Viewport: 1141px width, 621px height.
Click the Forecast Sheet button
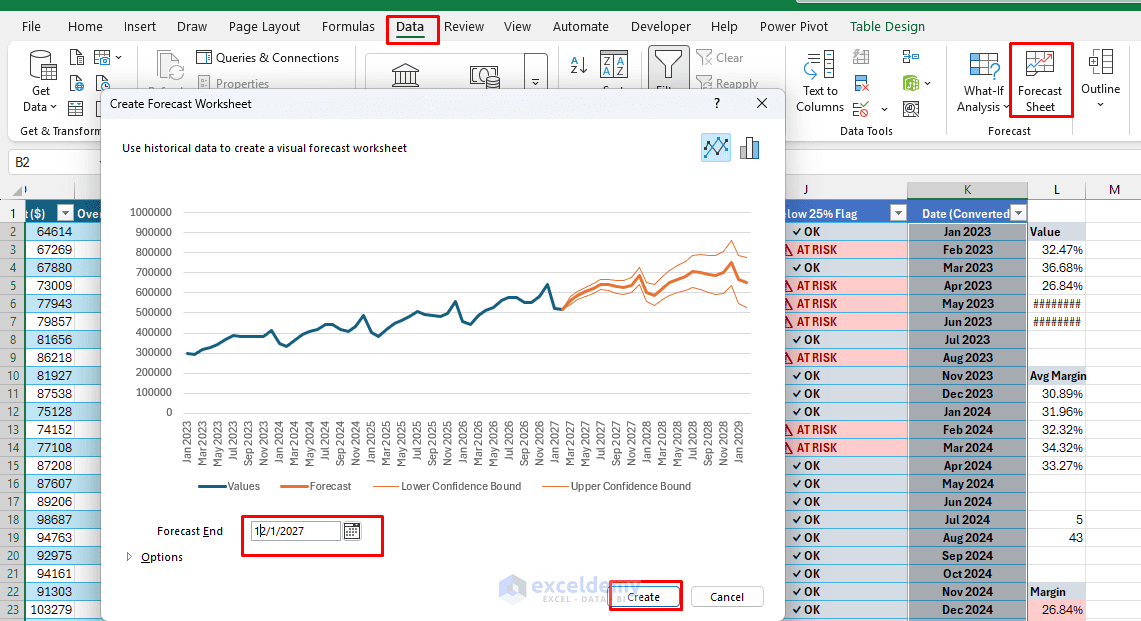[x=1040, y=80]
